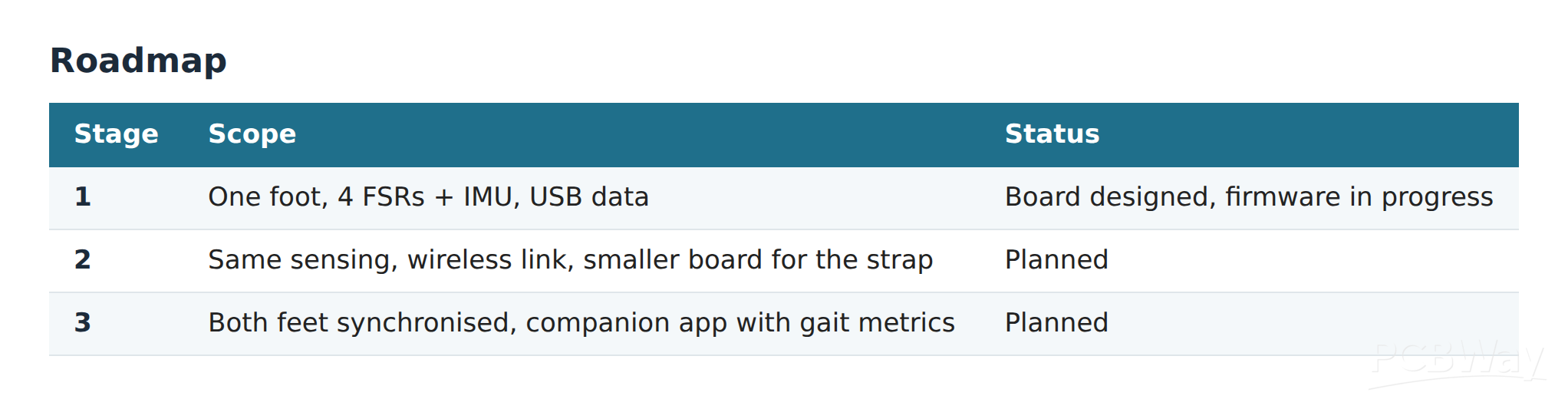The image size is (1568, 399).
Task: Click empty header area right of Status
Action: pos(1309,135)
